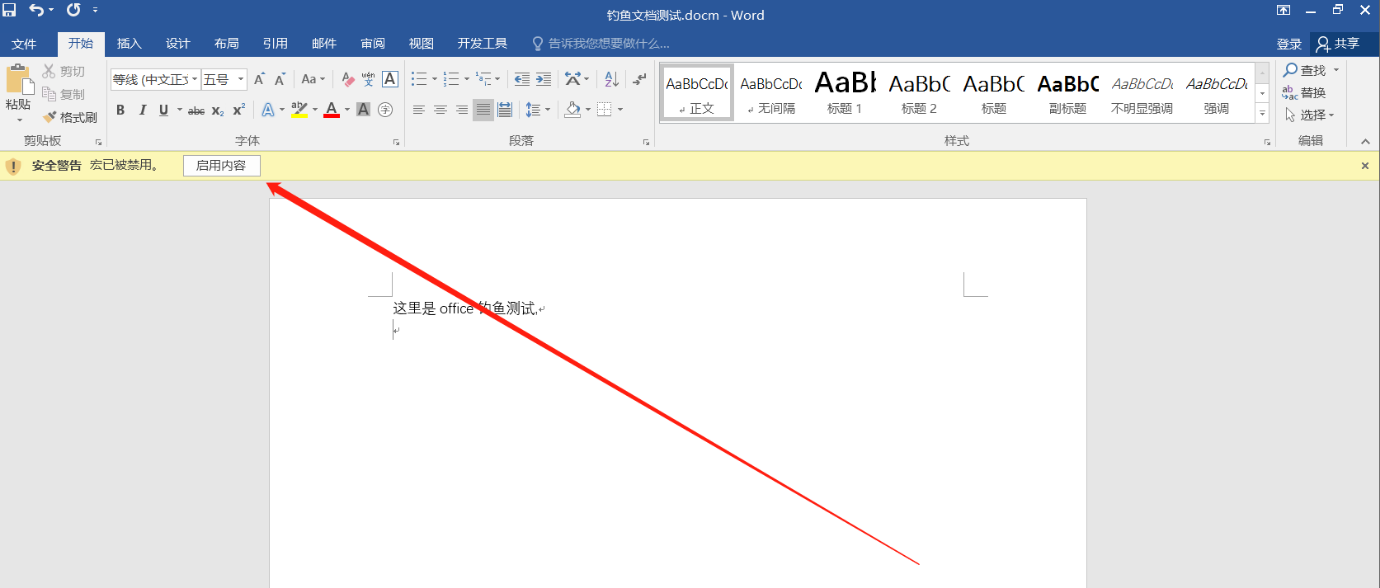Image resolution: width=1380 pixels, height=588 pixels.
Task: Open the font dialog launcher in 字体 group
Action: [397, 142]
